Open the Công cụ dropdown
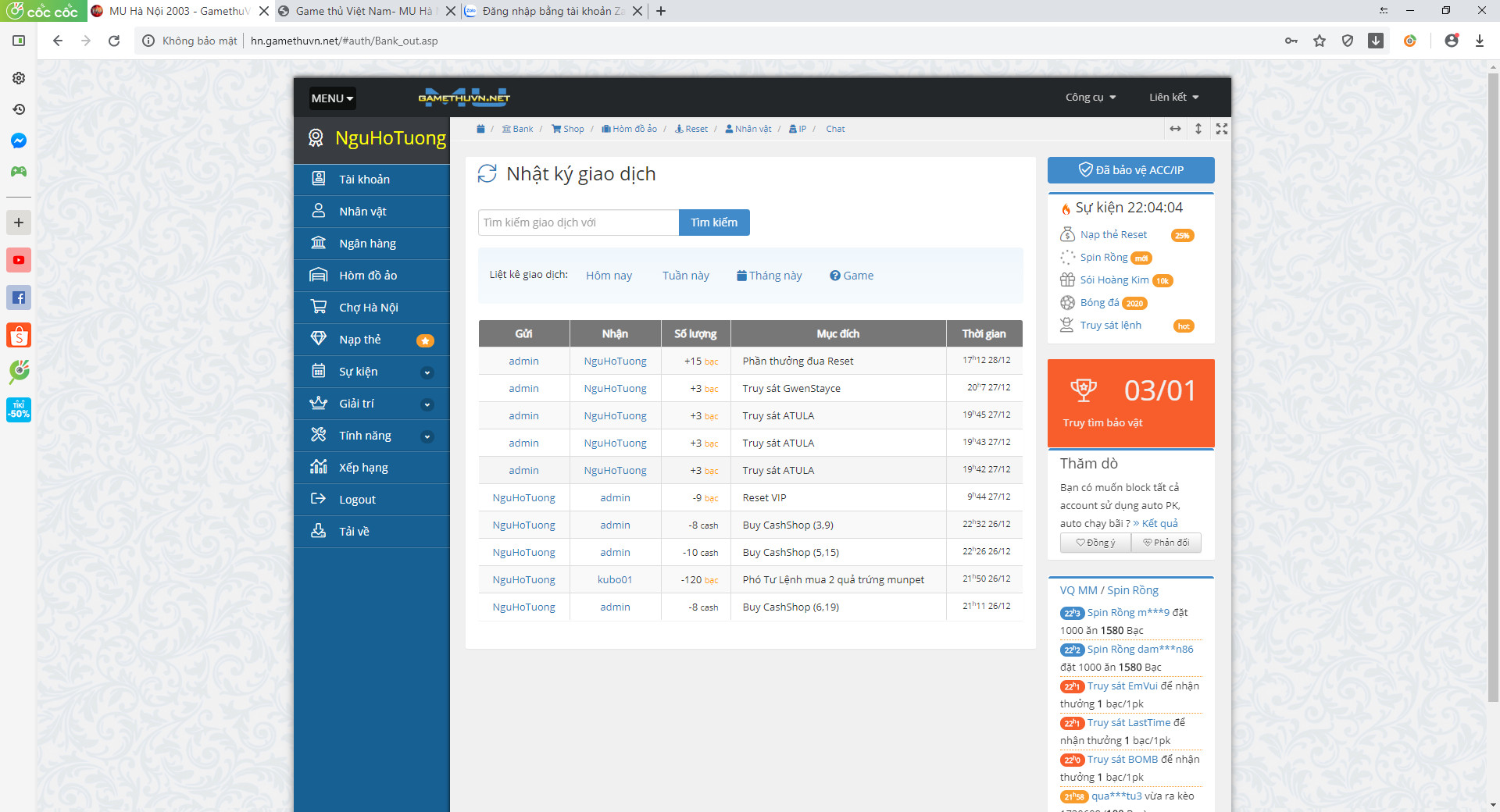The image size is (1500, 812). pyautogui.click(x=1091, y=98)
